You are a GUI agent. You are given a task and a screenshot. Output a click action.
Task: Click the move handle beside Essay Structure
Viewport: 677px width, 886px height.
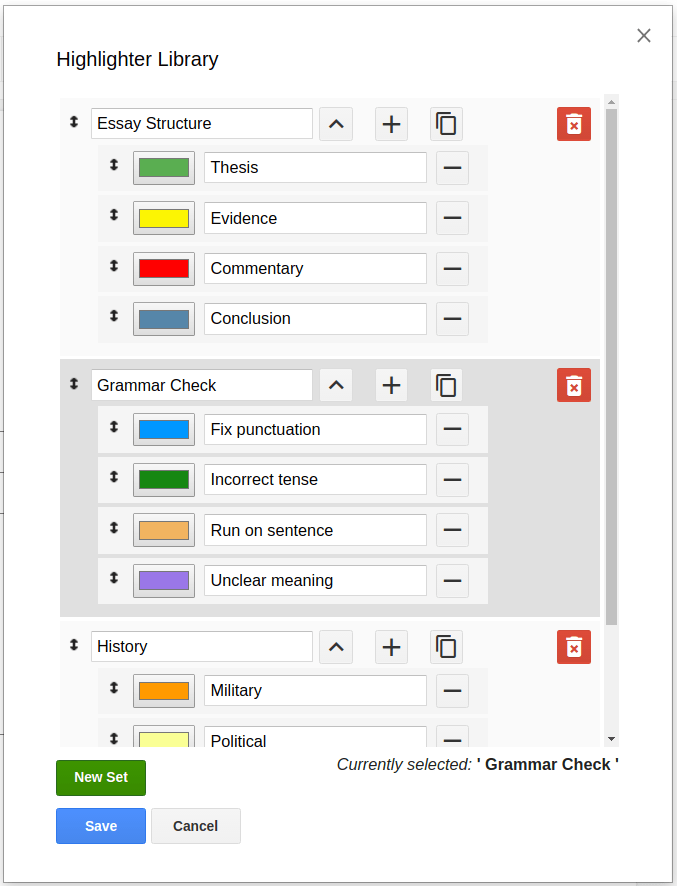[74, 123]
